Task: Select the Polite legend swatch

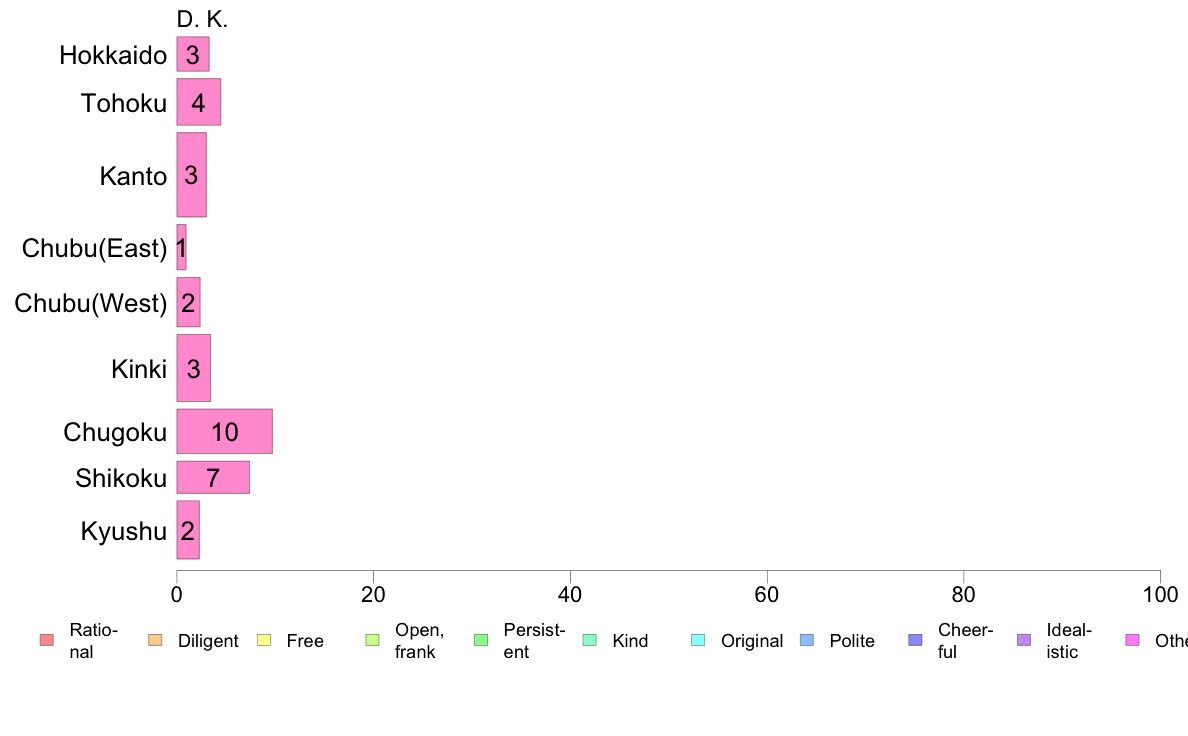Action: pyautogui.click(x=807, y=640)
